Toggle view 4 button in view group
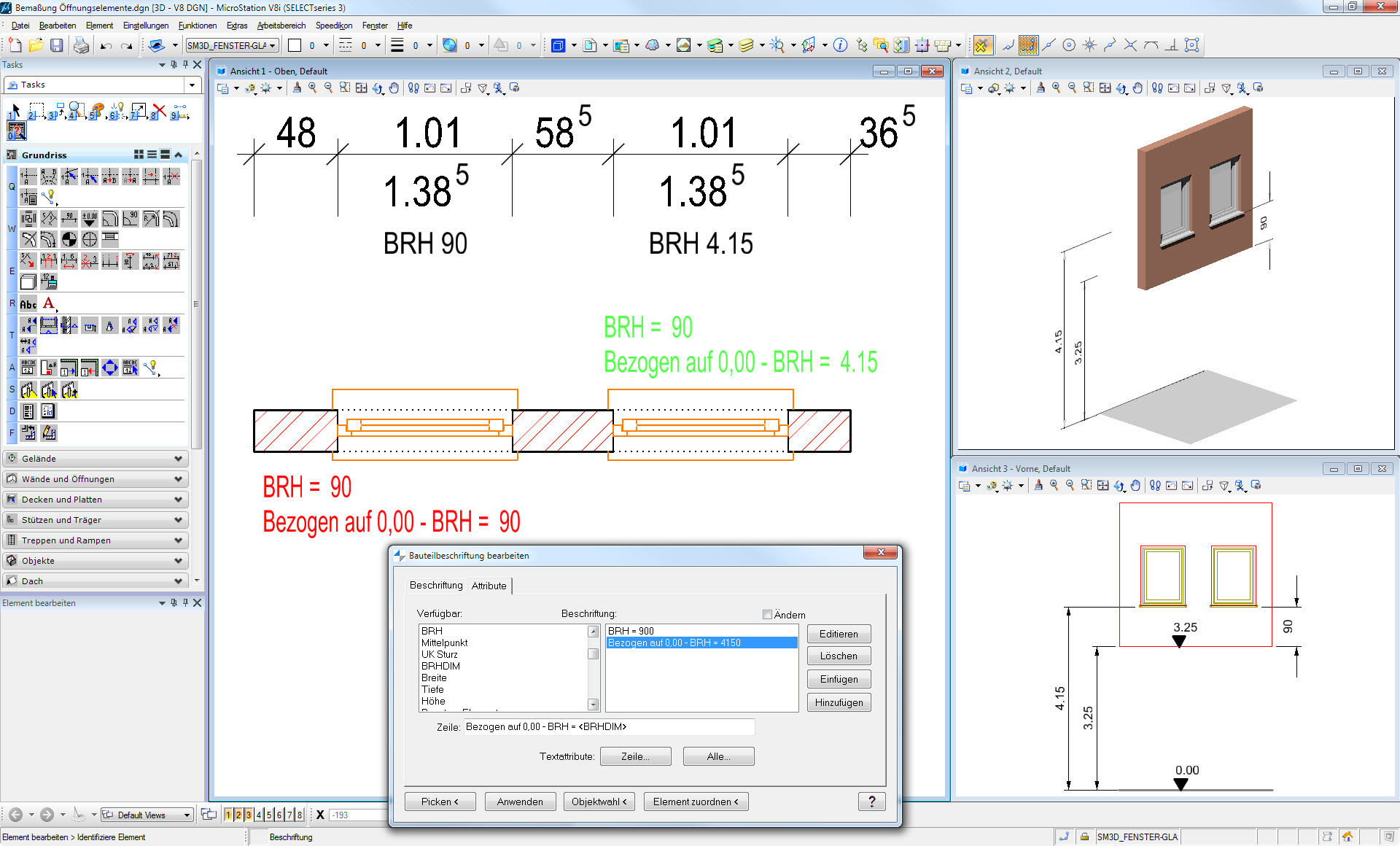The image size is (1400, 846). coord(259,815)
